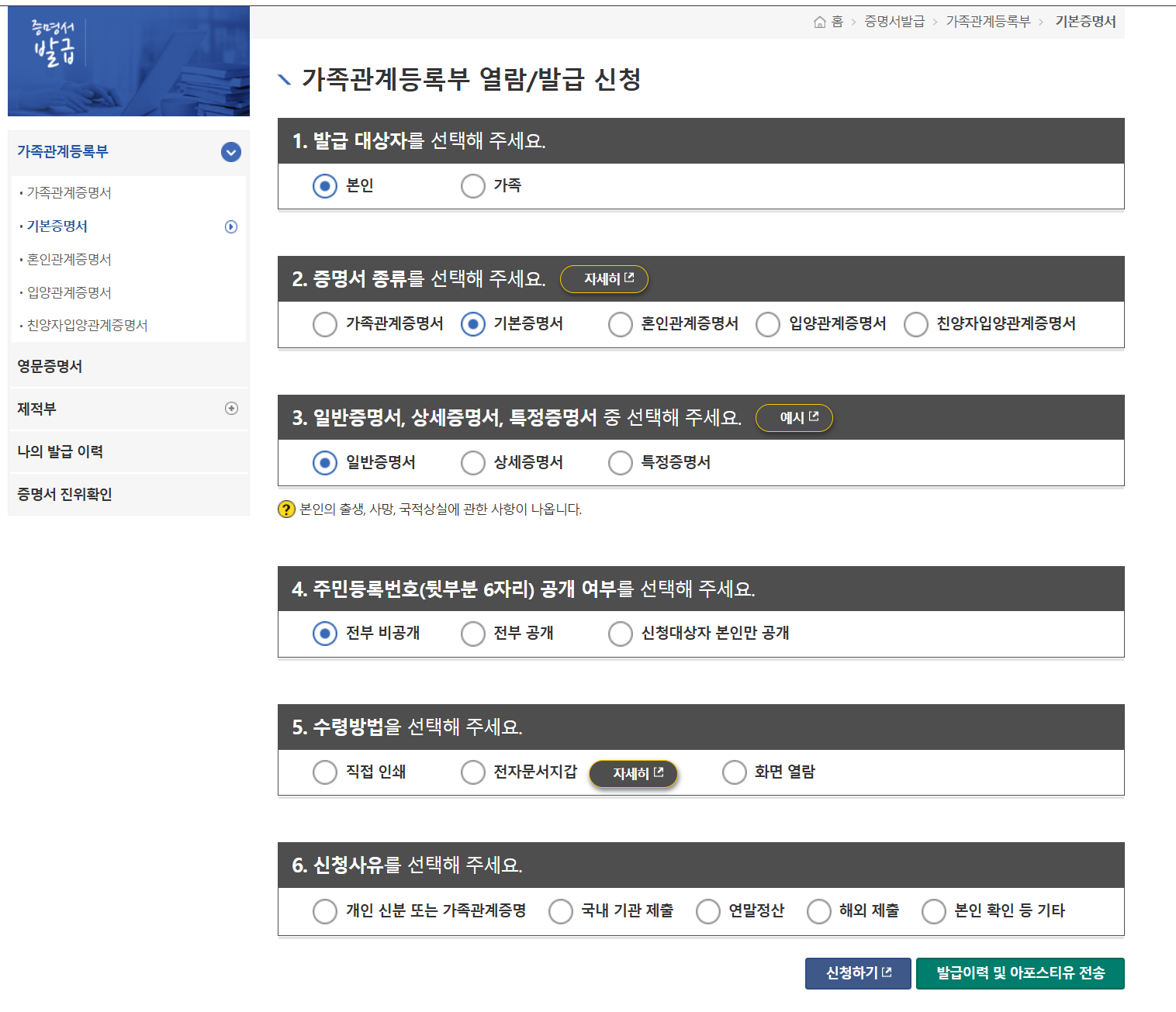Click the 발급이력 및 아포스티유 전송 button
1176x1012 pixels.
point(1020,973)
